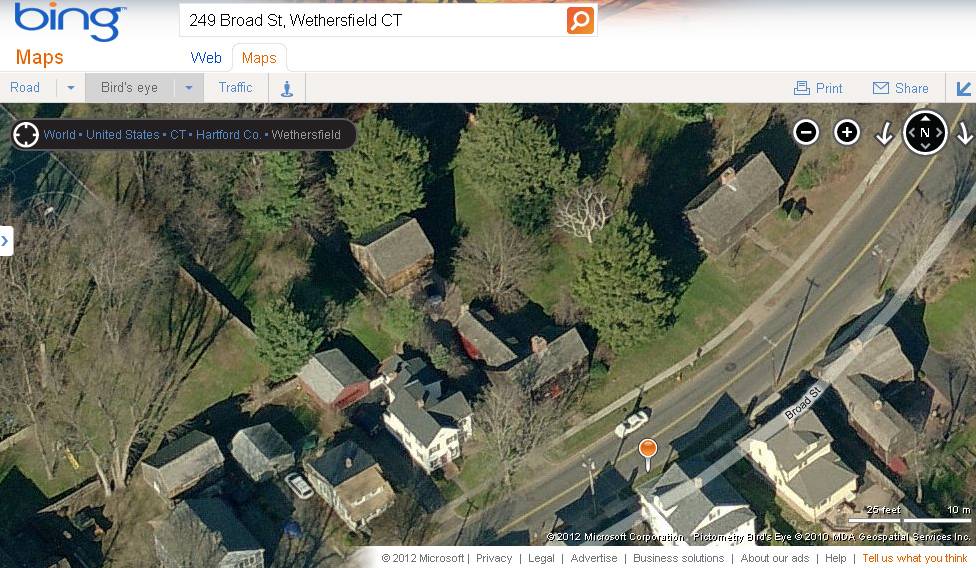The width and height of the screenshot is (976, 568).
Task: Click the Print link
Action: click(x=818, y=88)
